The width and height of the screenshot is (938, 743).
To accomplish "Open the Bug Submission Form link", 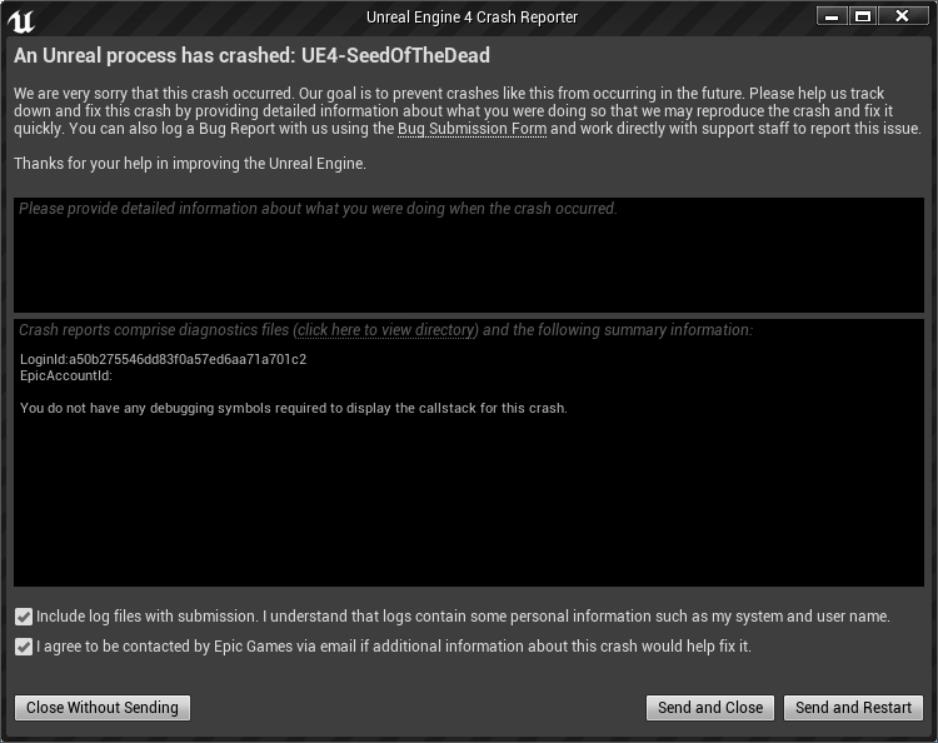I will pyautogui.click(x=472, y=129).
